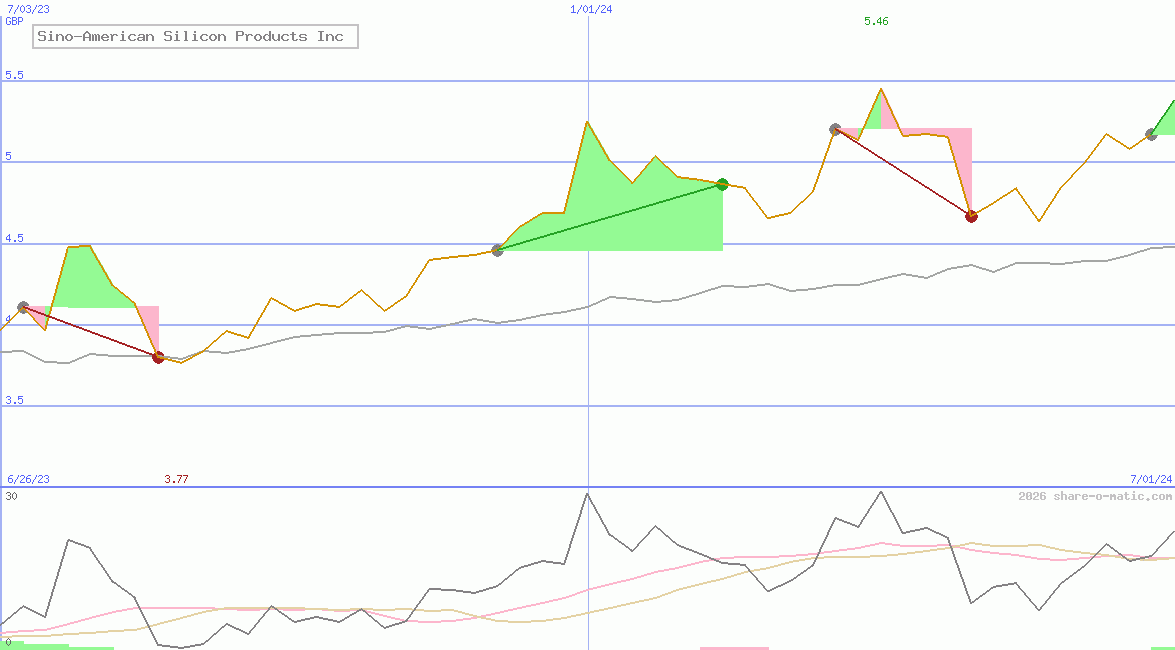Click the indicator peak on the 1/01/24 line

coord(588,493)
